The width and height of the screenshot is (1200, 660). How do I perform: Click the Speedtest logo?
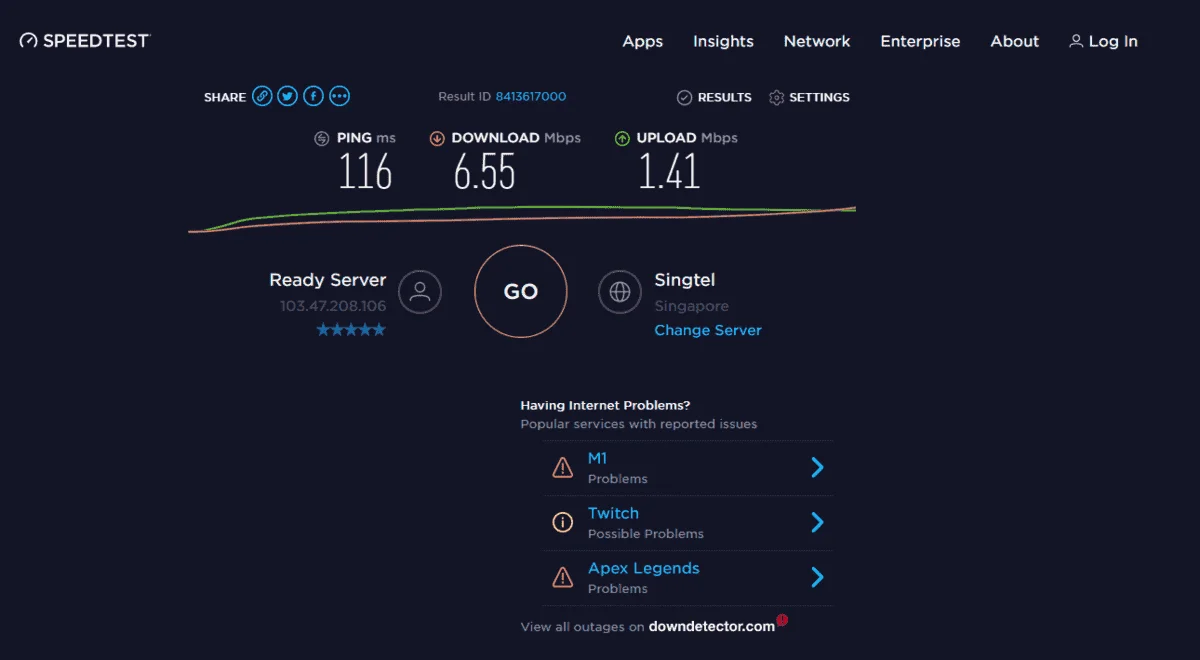(x=85, y=41)
